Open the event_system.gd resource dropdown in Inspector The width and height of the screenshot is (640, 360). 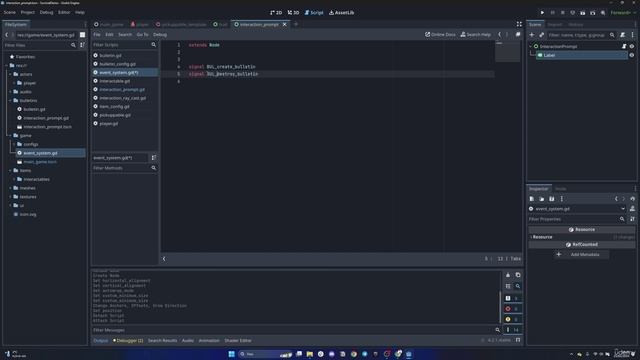pyautogui.click(x=577, y=209)
